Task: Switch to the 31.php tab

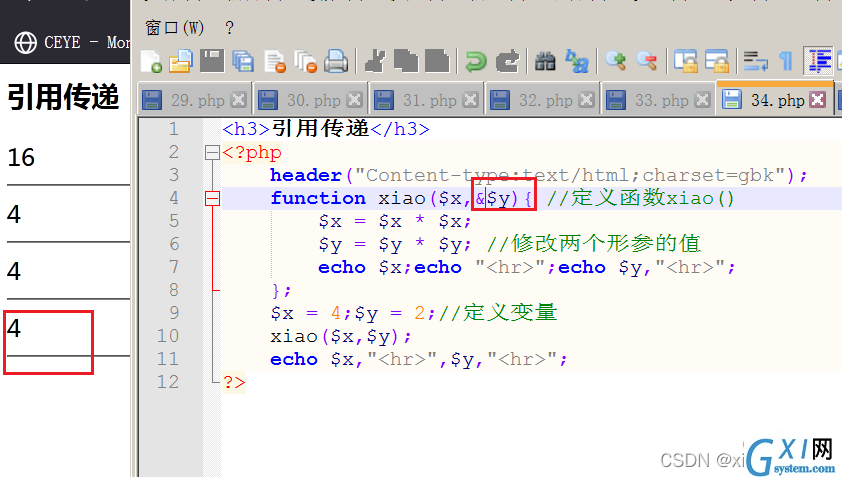Action: coord(426,100)
